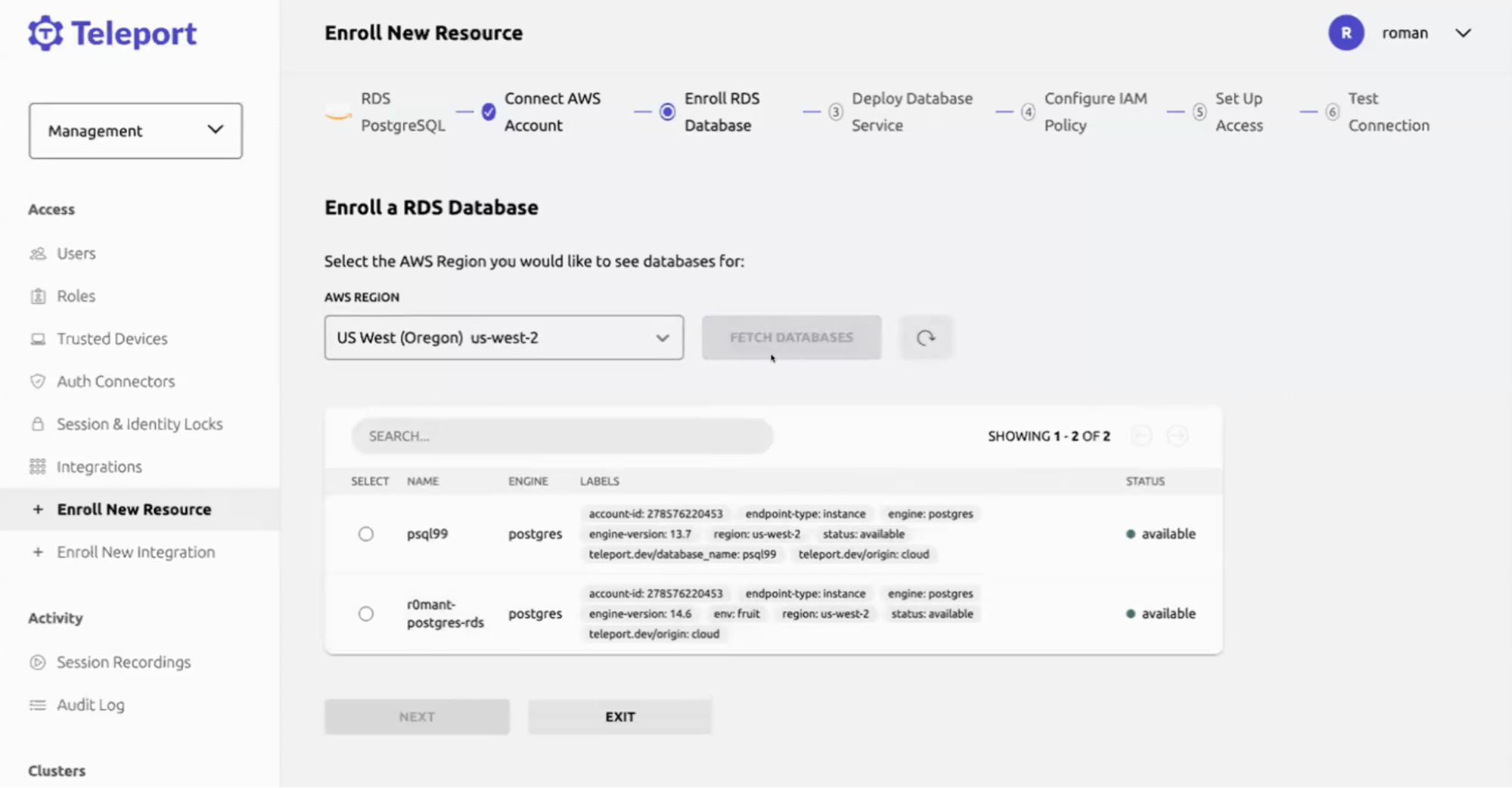Click the Configure IAM Policy step label
This screenshot has height=788, width=1512.
pyautogui.click(x=1096, y=112)
